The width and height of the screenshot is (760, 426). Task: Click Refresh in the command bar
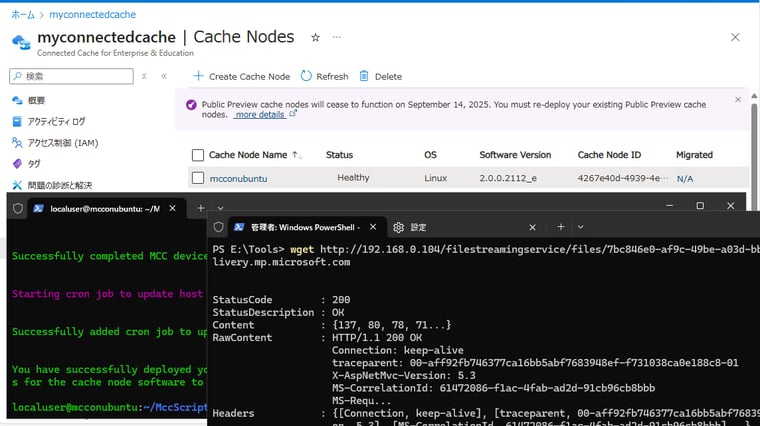coord(324,76)
